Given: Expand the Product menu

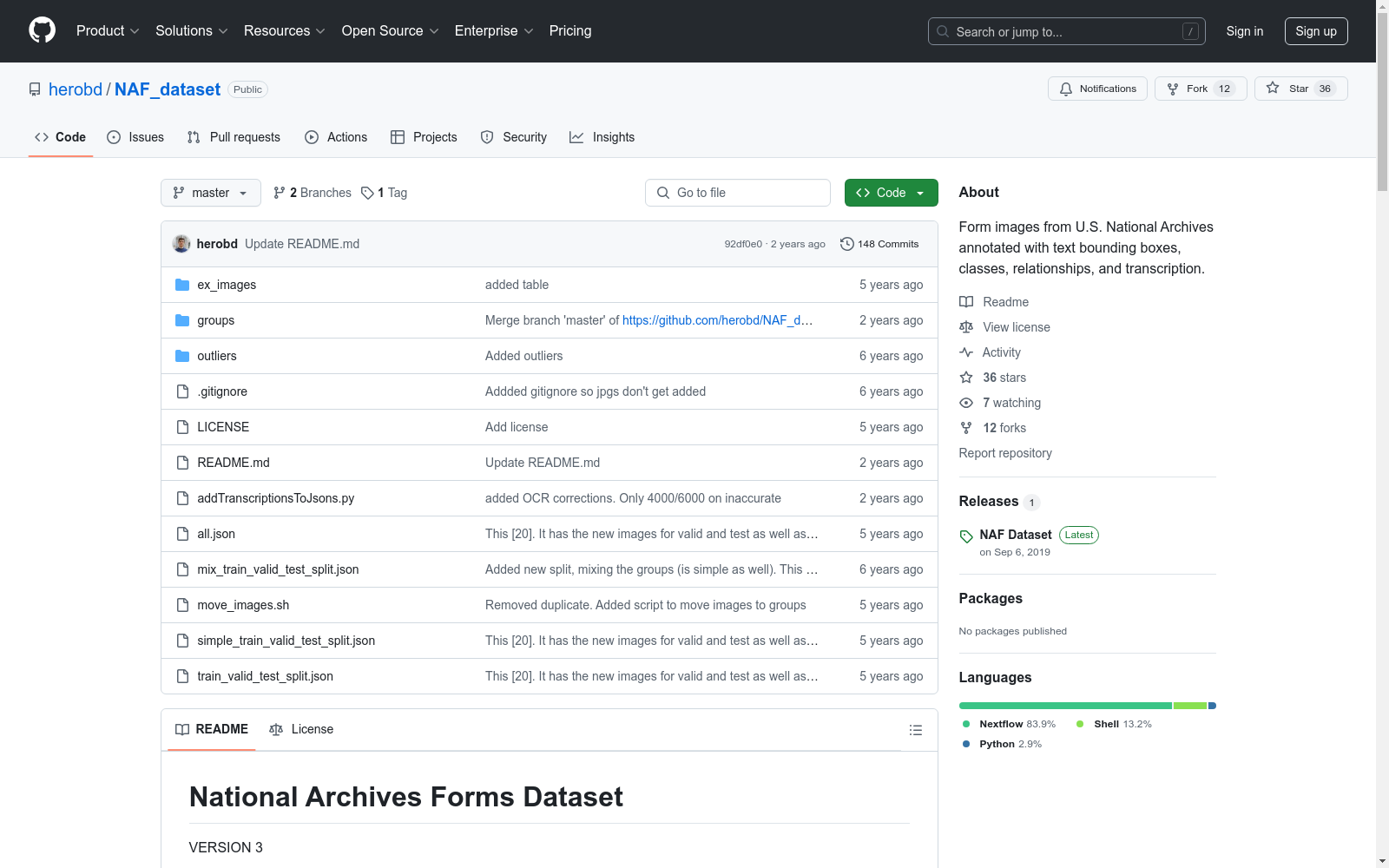Looking at the screenshot, I should [x=108, y=30].
